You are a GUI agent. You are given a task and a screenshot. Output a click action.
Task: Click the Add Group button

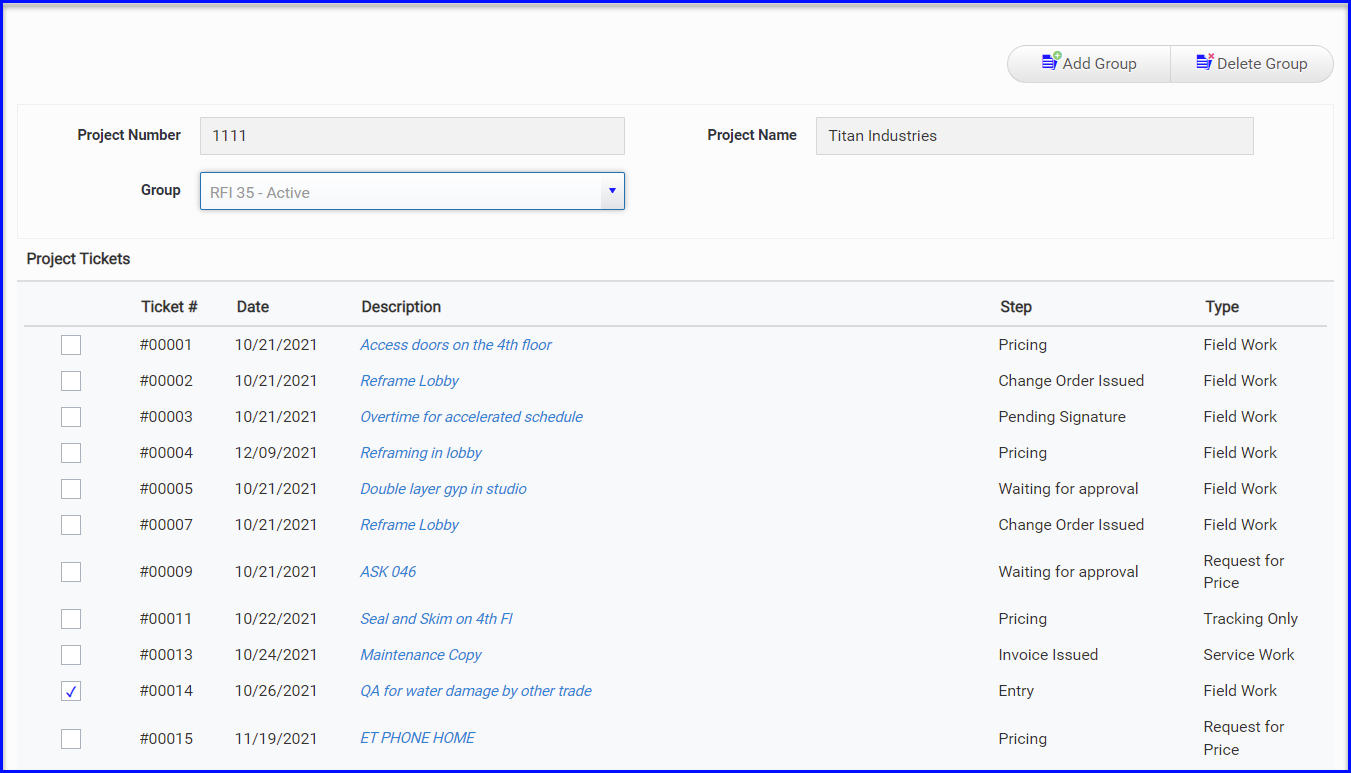click(1089, 63)
